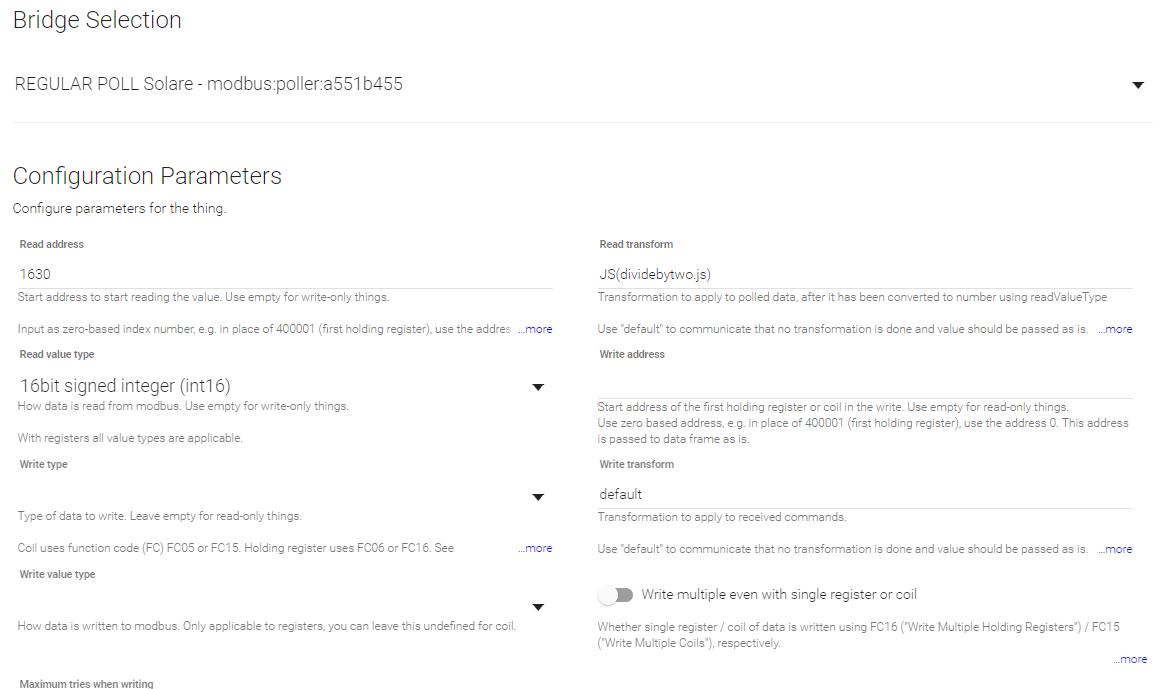
Task: Click the Configuration Parameters heading
Action: coord(147,176)
